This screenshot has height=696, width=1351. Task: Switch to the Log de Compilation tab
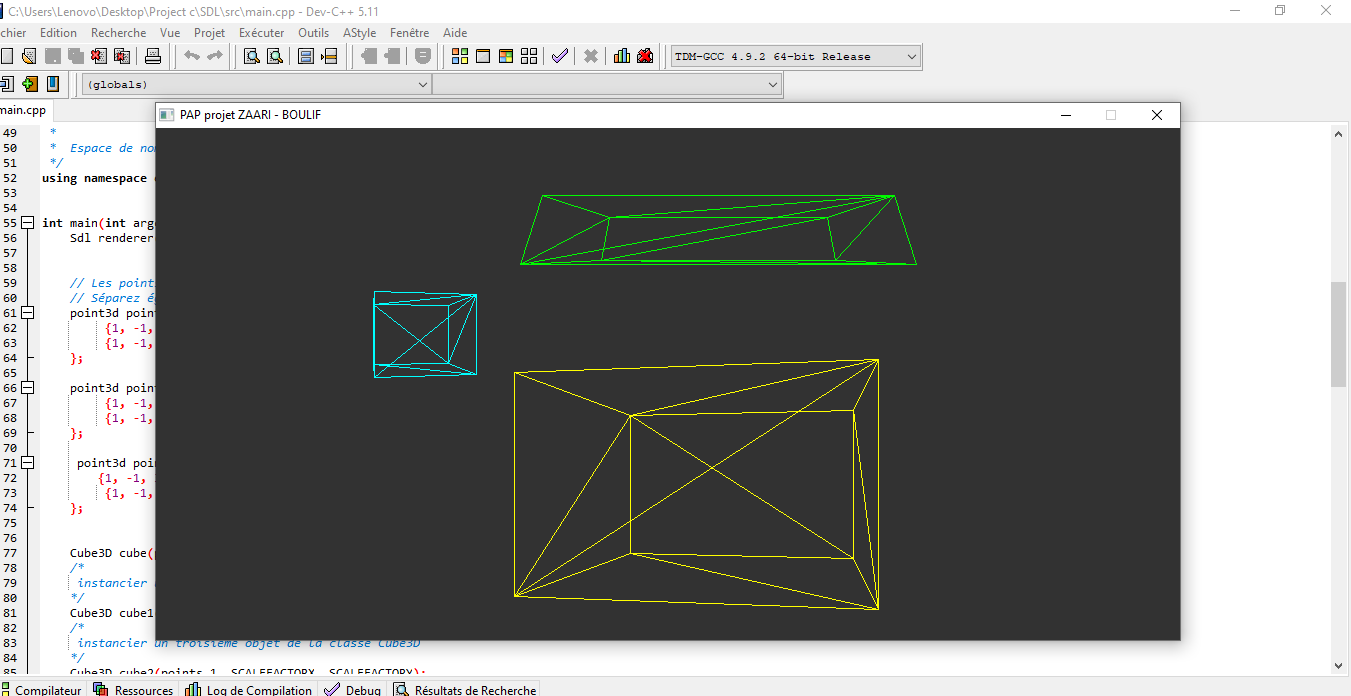click(x=249, y=690)
